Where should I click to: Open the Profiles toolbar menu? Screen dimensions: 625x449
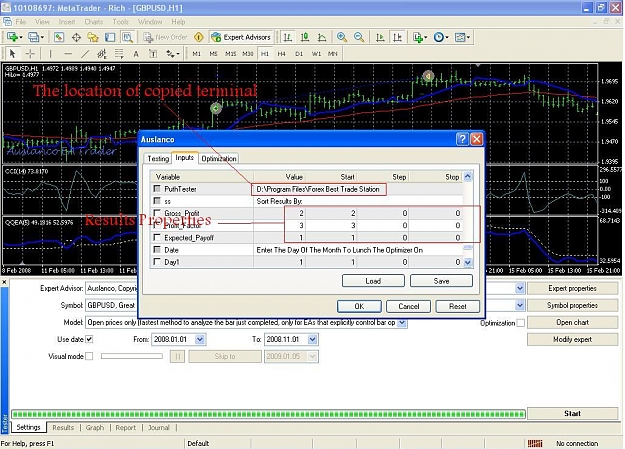coord(36,37)
